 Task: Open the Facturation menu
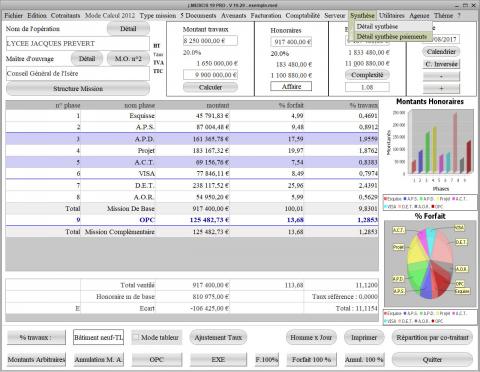(266, 16)
